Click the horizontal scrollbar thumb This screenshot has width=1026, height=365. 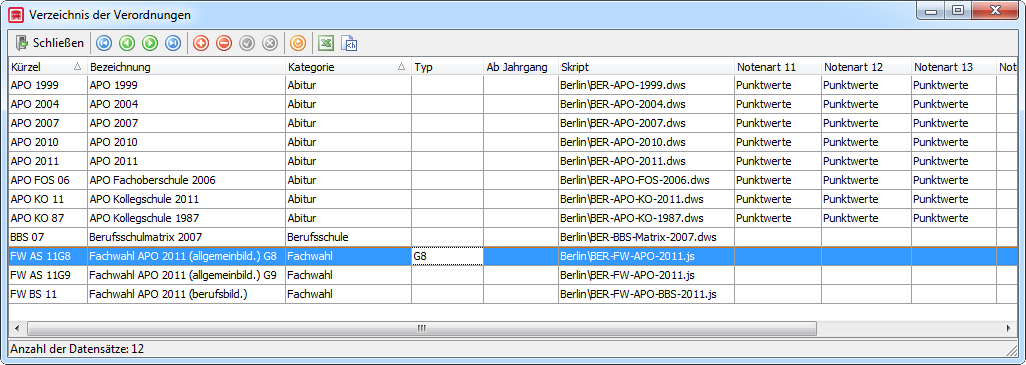[x=422, y=328]
